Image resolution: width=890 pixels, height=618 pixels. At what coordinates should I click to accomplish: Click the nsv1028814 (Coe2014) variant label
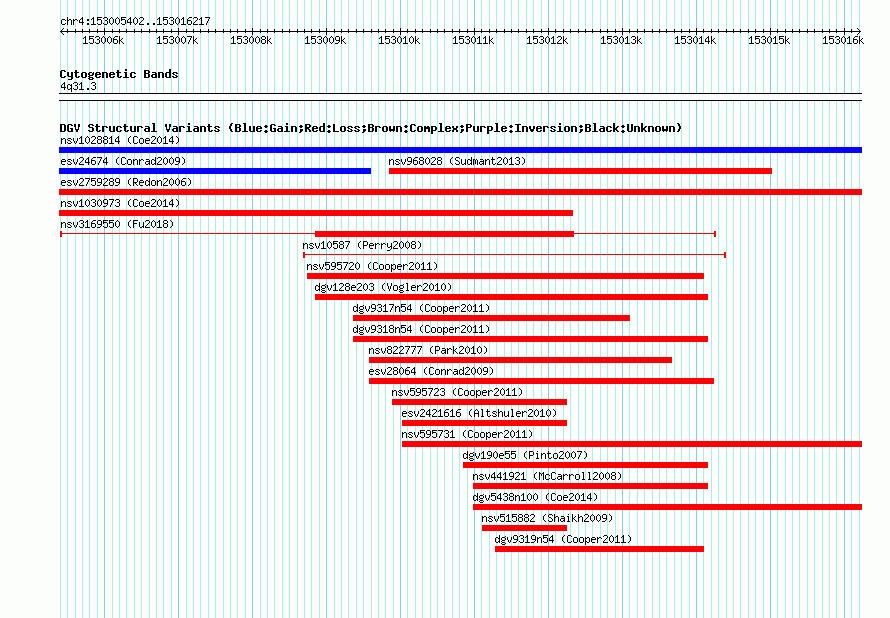pos(120,140)
